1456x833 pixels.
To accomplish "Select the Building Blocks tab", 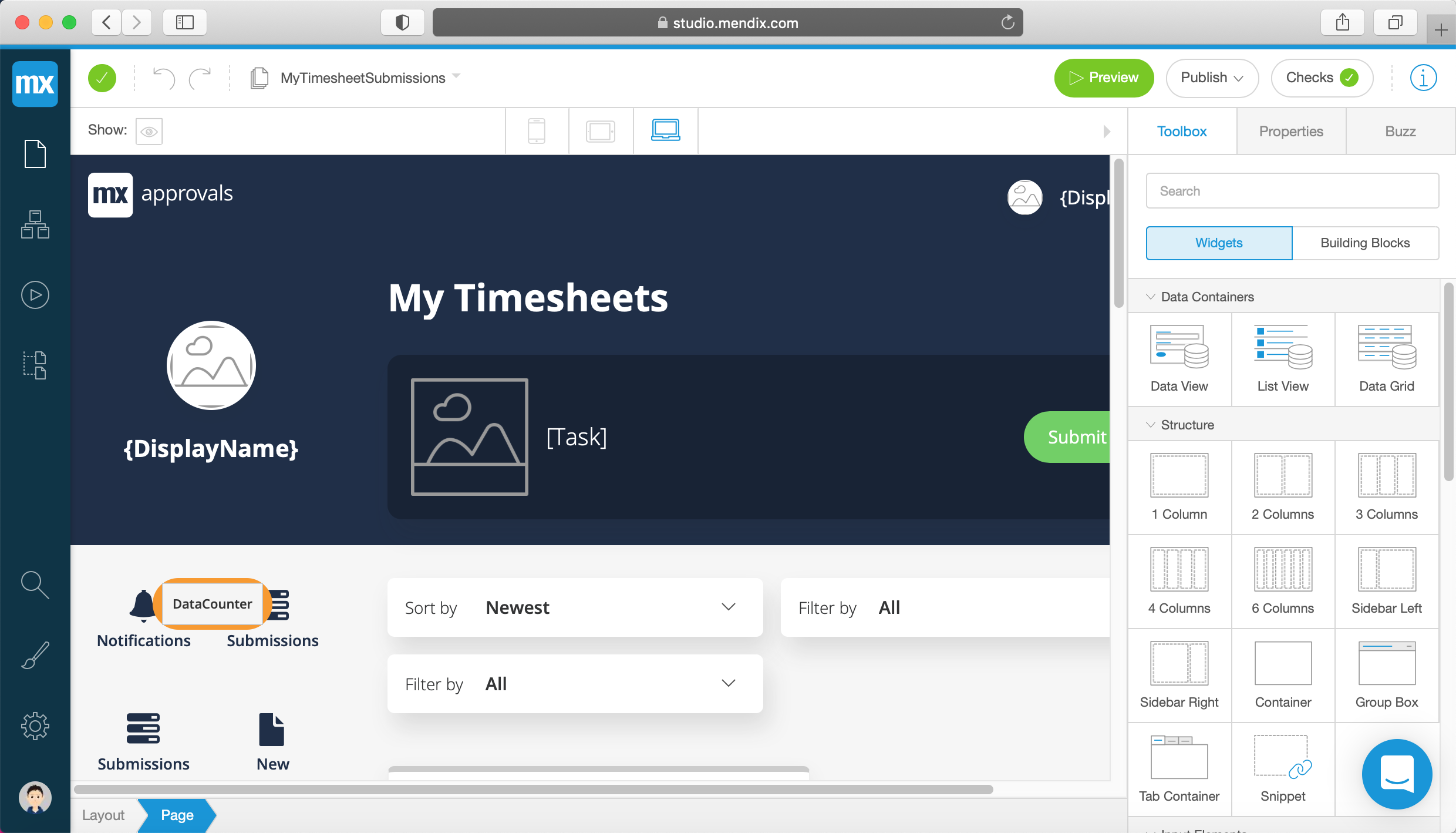I will pyautogui.click(x=1365, y=243).
